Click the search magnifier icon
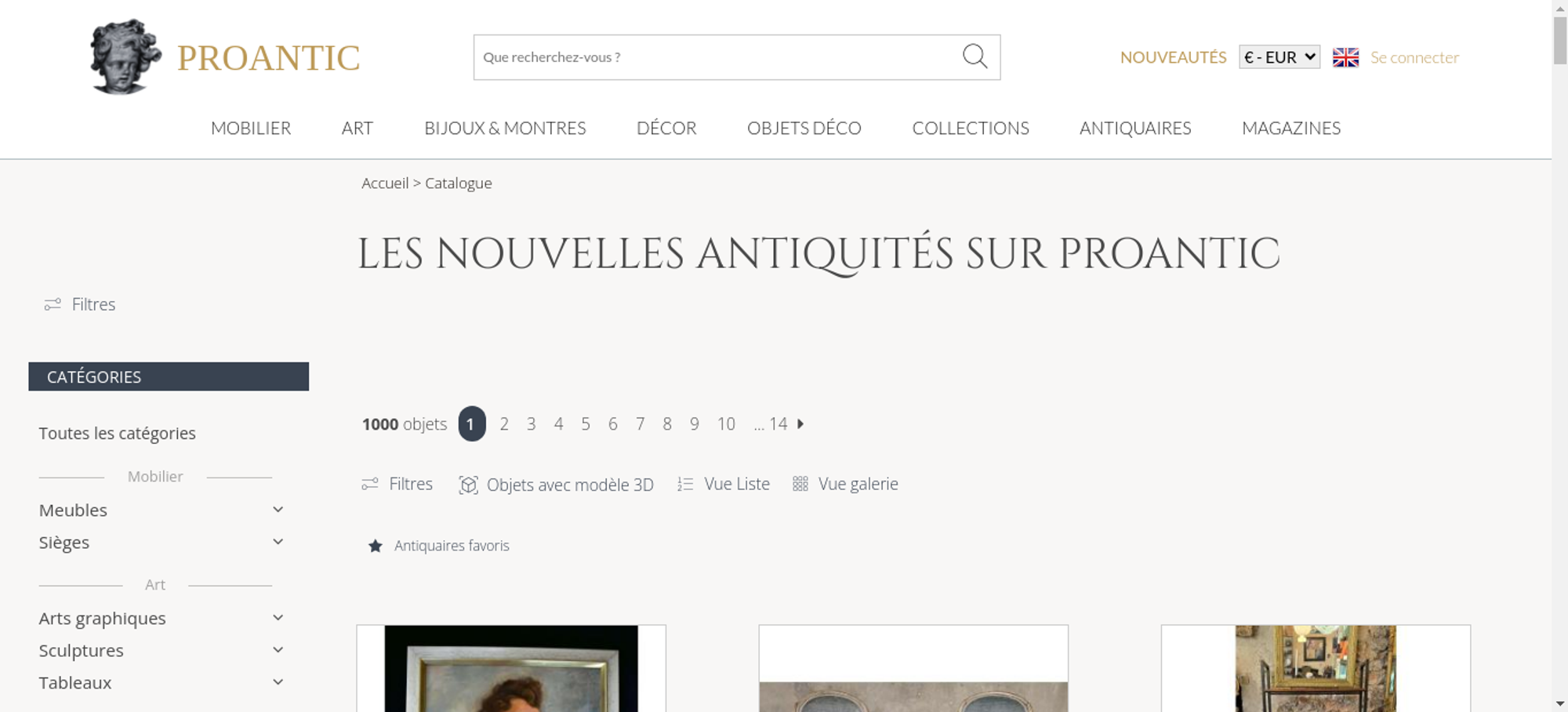The width and height of the screenshot is (1568, 712). coord(975,56)
